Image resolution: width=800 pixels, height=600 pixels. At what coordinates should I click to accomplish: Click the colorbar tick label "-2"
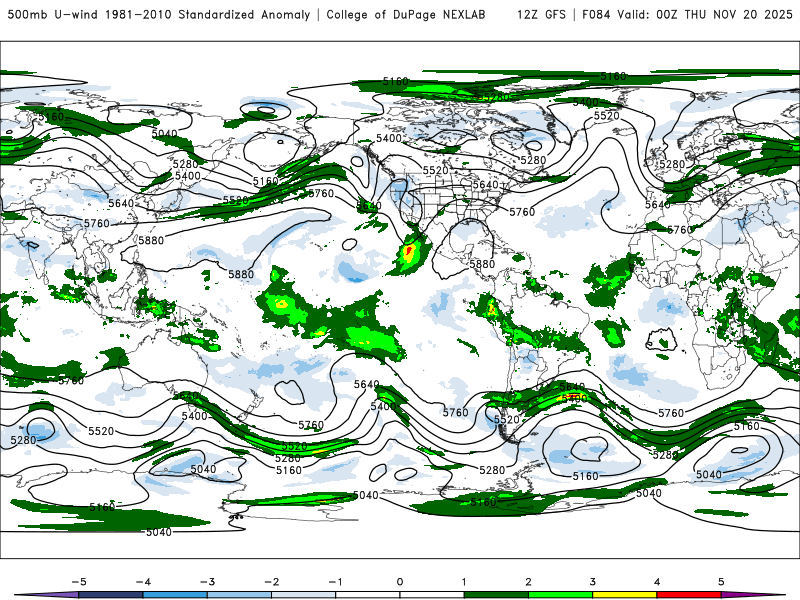point(271,582)
